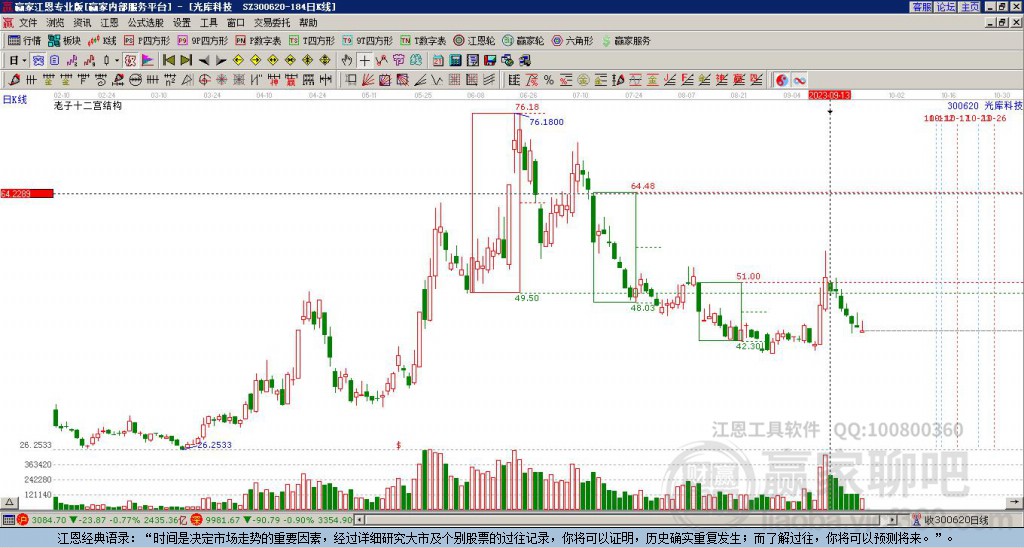Launch the 江恩轮 Gann wheel

(474, 40)
